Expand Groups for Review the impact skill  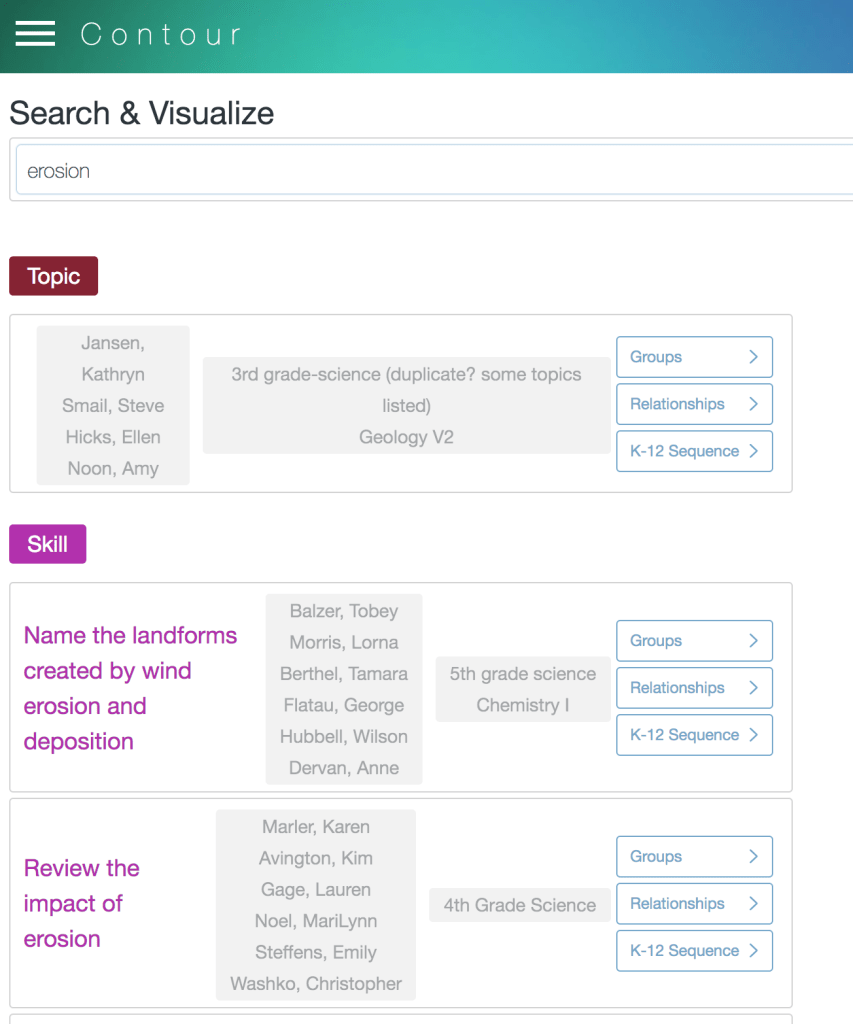point(694,857)
